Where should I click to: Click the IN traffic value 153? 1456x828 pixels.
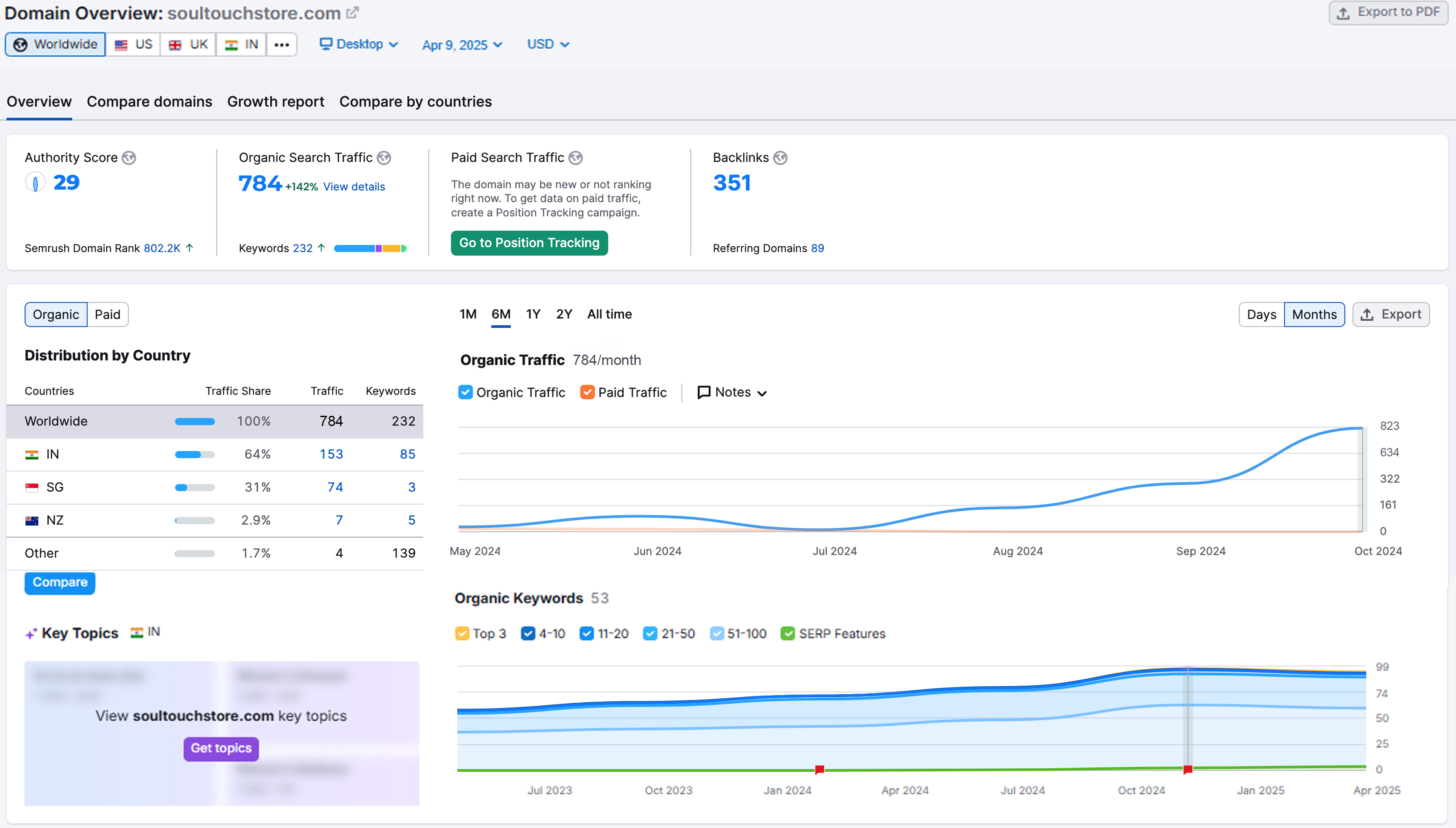(x=331, y=455)
